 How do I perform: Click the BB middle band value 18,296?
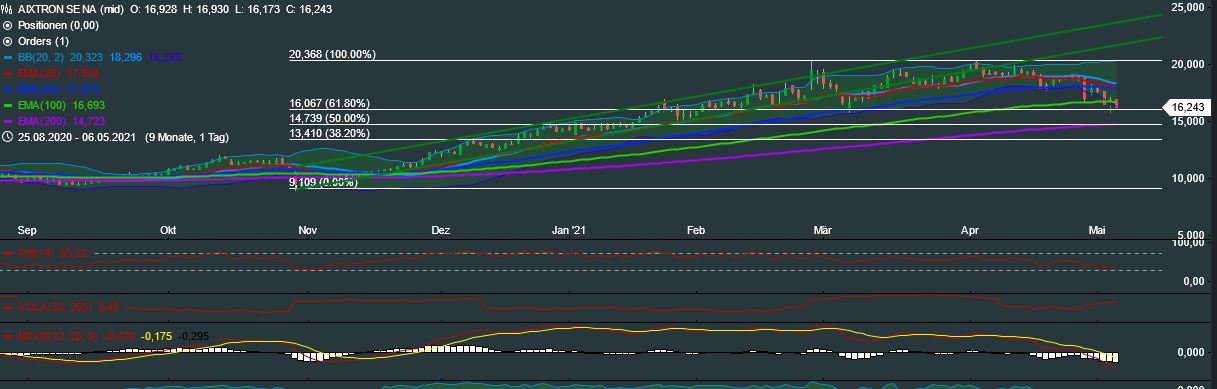125,57
